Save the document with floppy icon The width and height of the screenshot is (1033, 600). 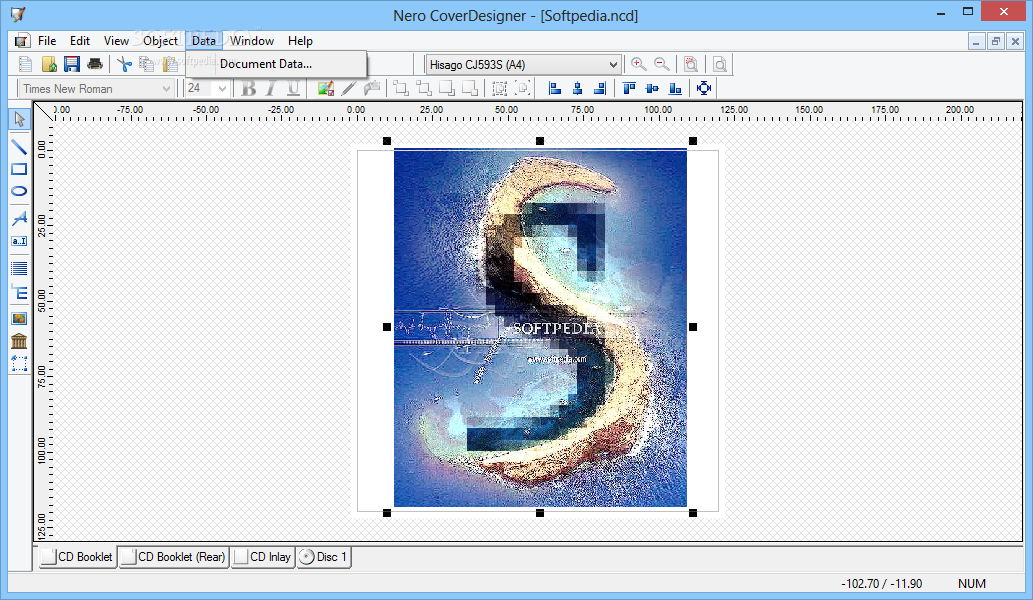72,64
